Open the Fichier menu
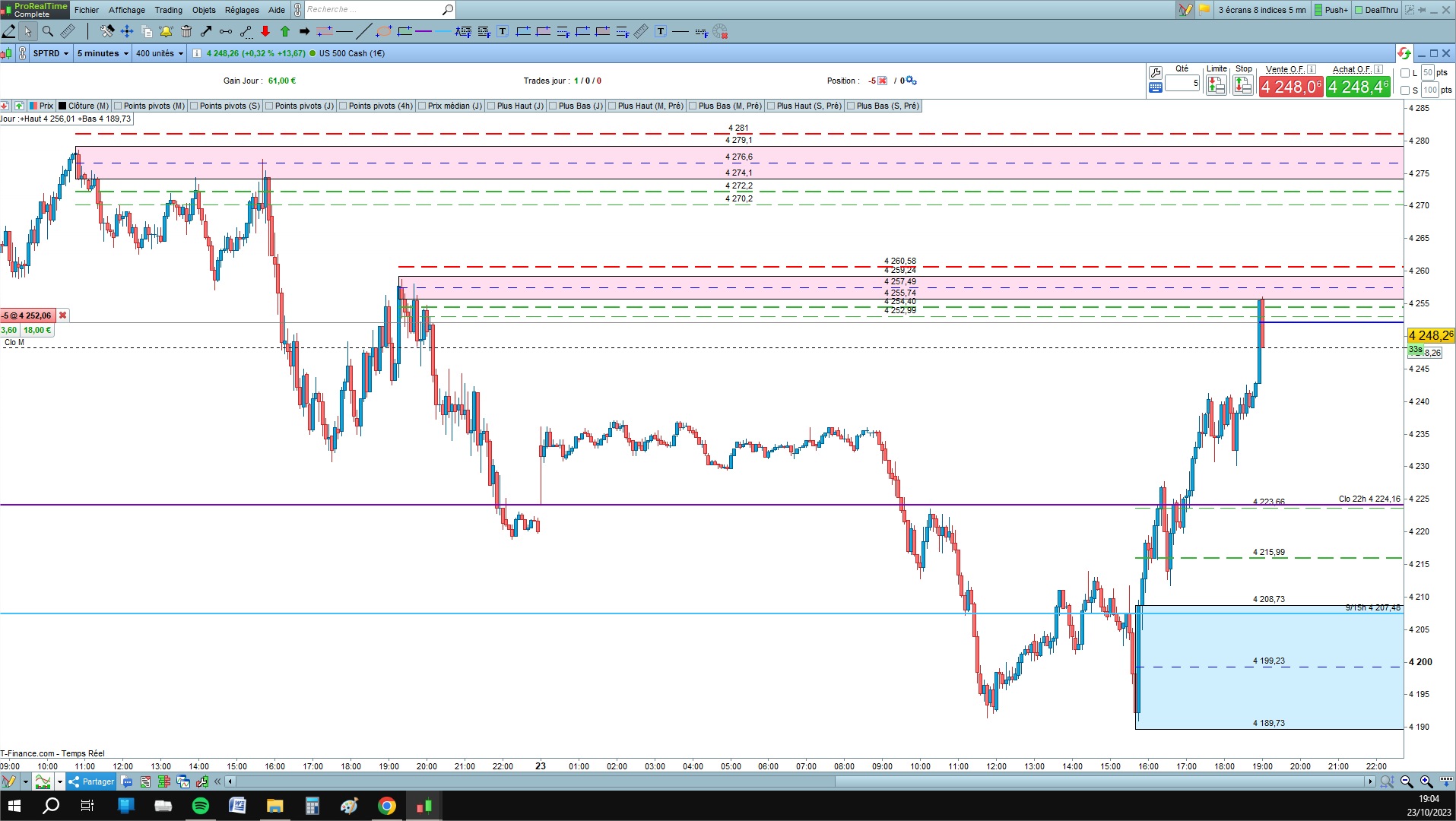 [x=87, y=10]
